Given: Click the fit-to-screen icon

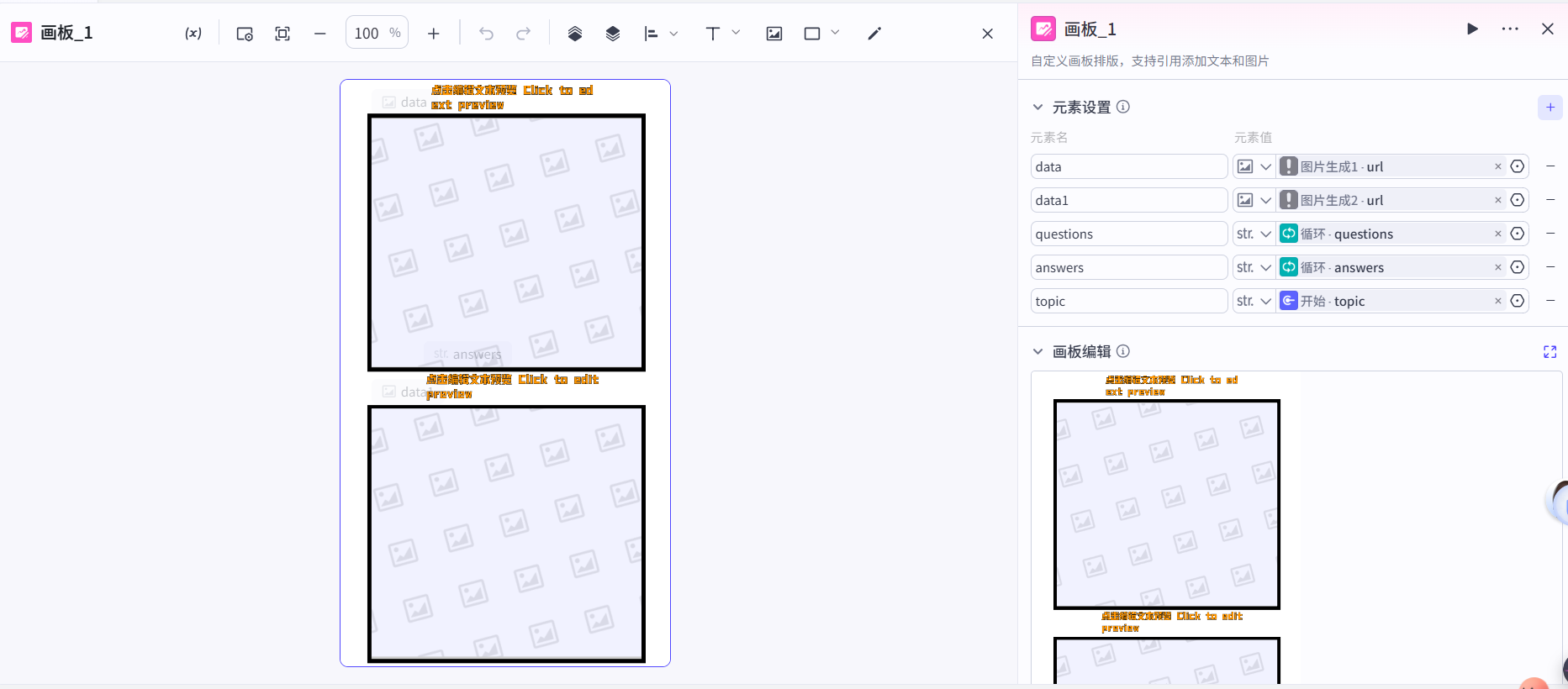Looking at the screenshot, I should (282, 34).
